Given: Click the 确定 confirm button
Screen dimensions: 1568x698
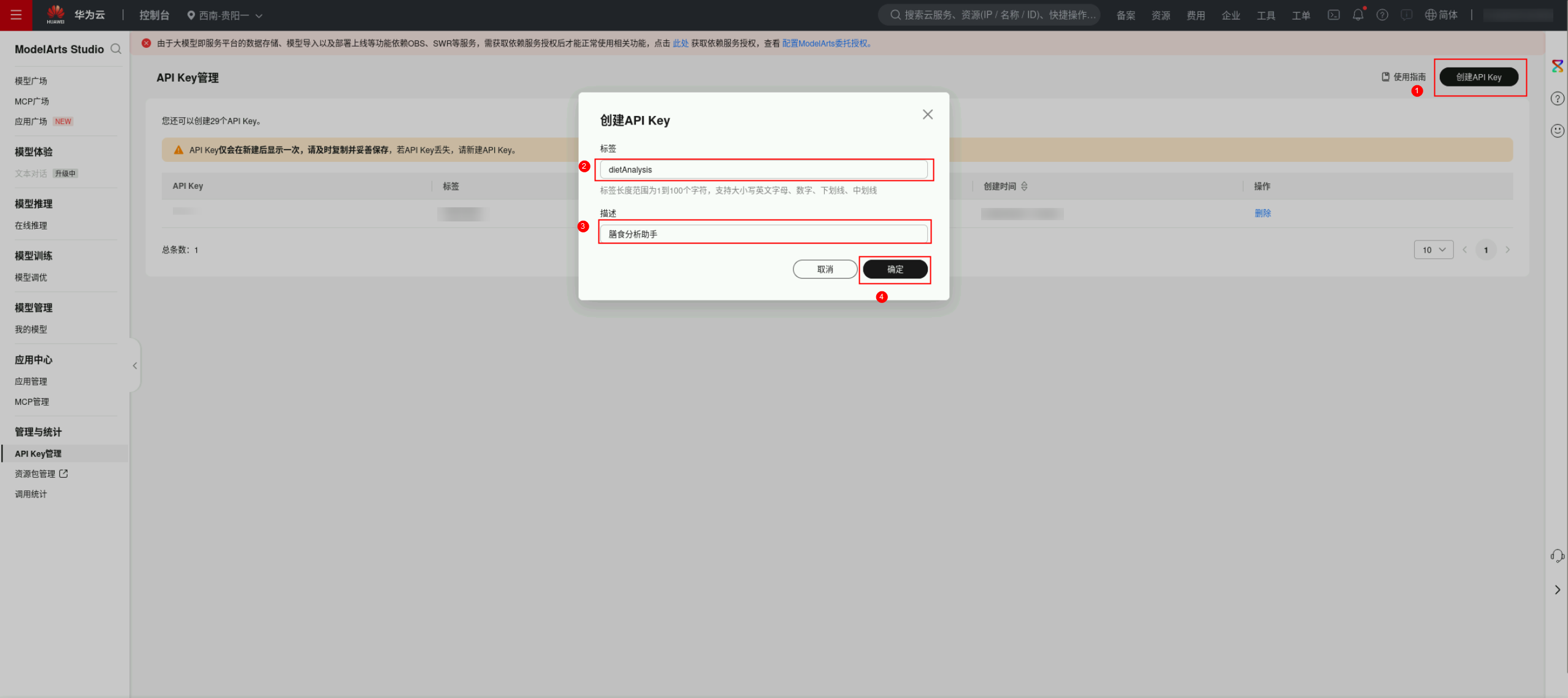Looking at the screenshot, I should pos(895,269).
